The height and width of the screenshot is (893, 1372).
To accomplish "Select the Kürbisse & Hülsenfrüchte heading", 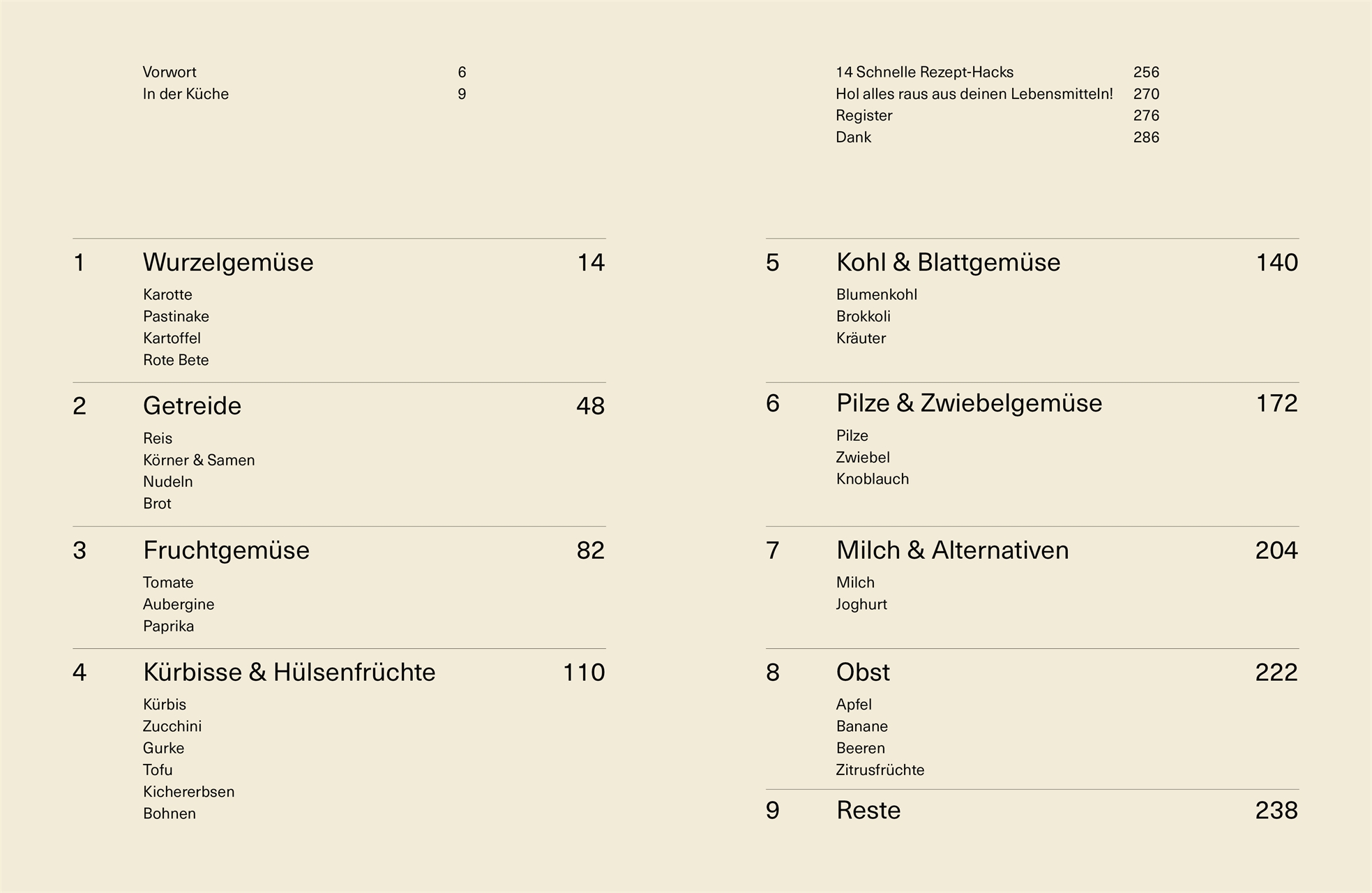I will (289, 673).
